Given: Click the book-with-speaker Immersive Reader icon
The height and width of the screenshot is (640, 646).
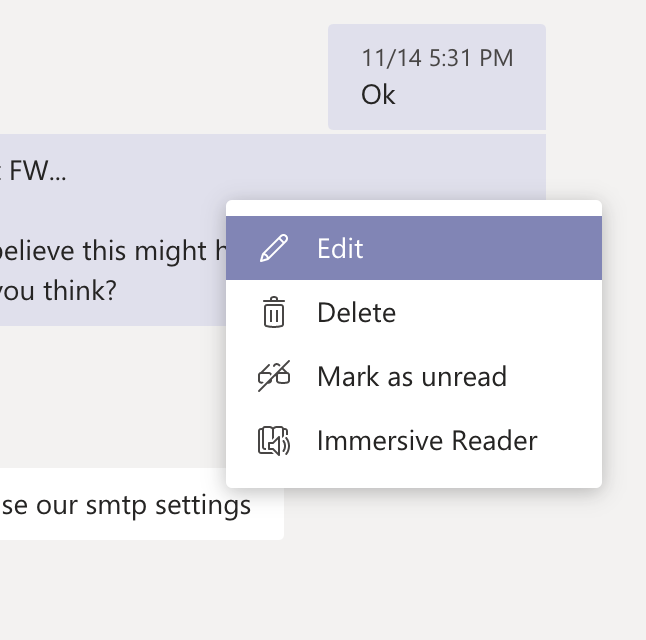Looking at the screenshot, I should [x=273, y=441].
